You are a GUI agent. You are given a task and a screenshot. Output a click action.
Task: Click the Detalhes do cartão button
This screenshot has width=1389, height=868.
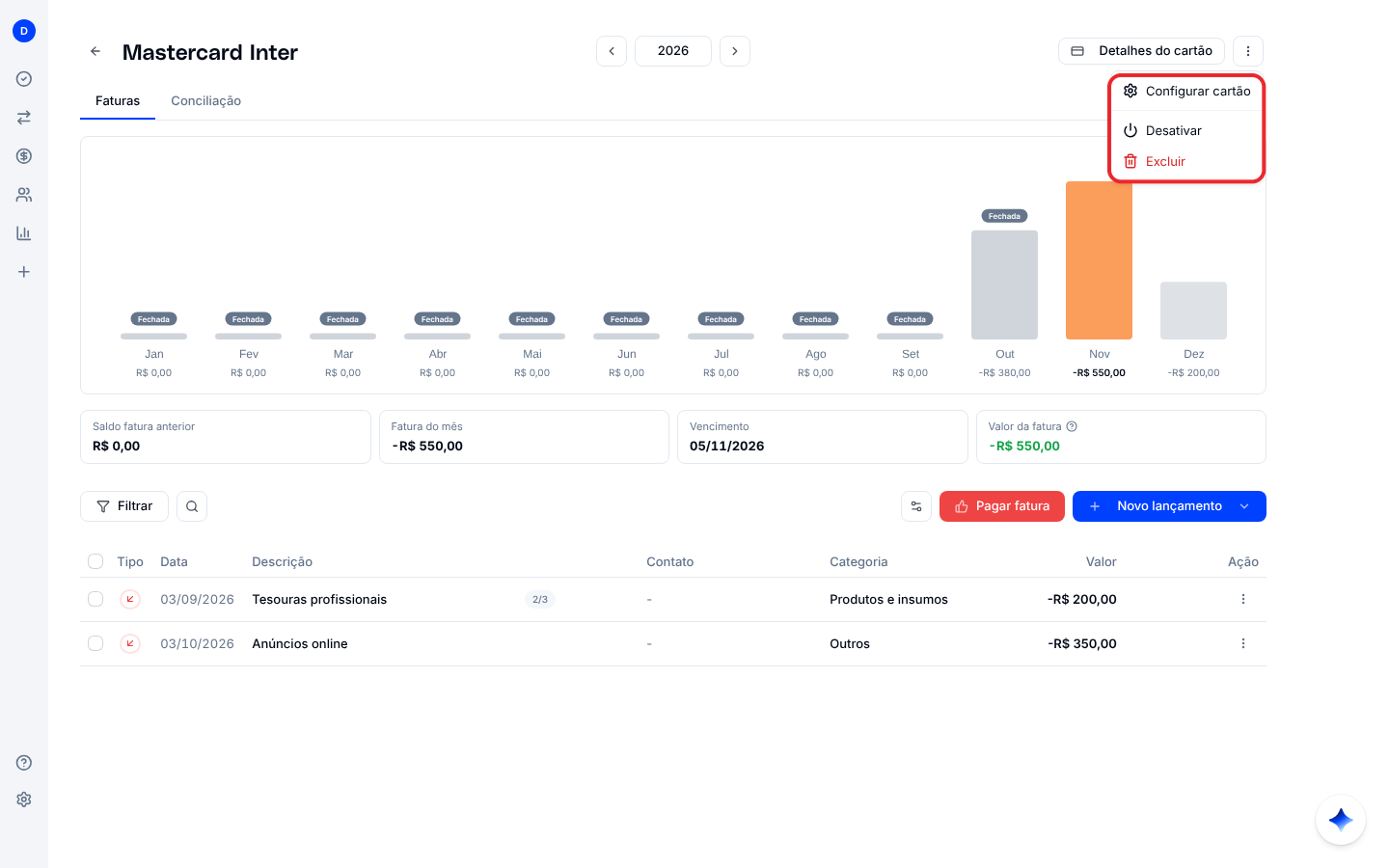[1141, 51]
